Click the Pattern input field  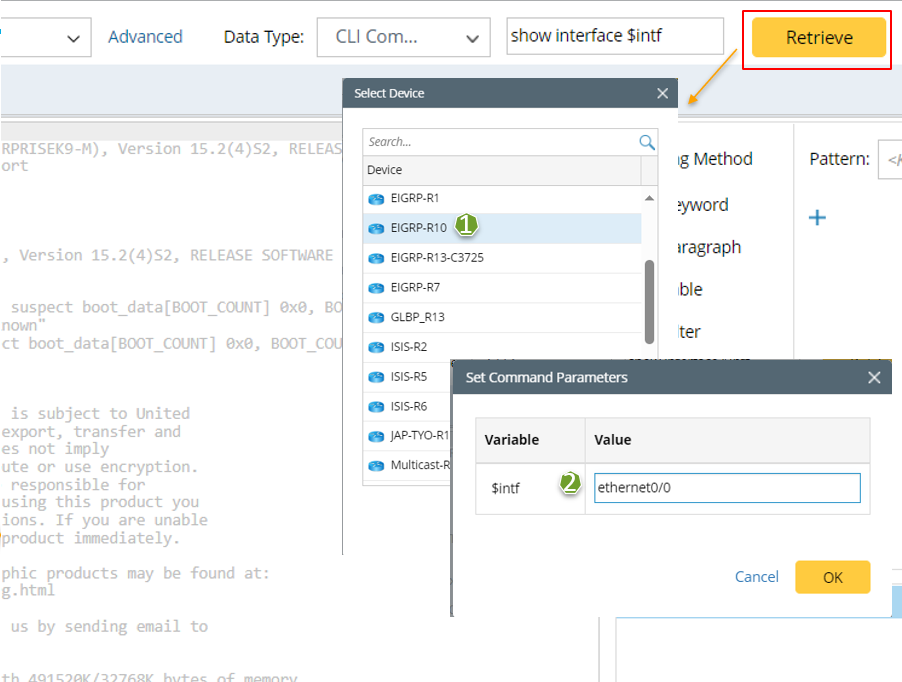[890, 159]
